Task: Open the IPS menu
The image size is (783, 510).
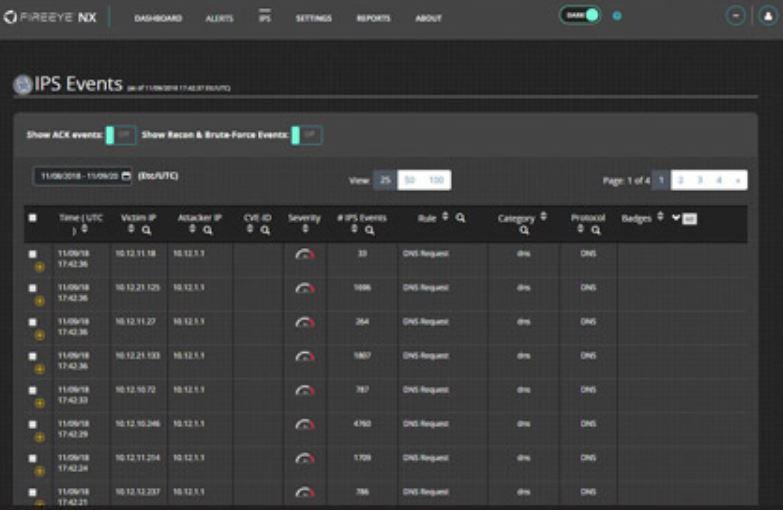Action: coord(265,18)
